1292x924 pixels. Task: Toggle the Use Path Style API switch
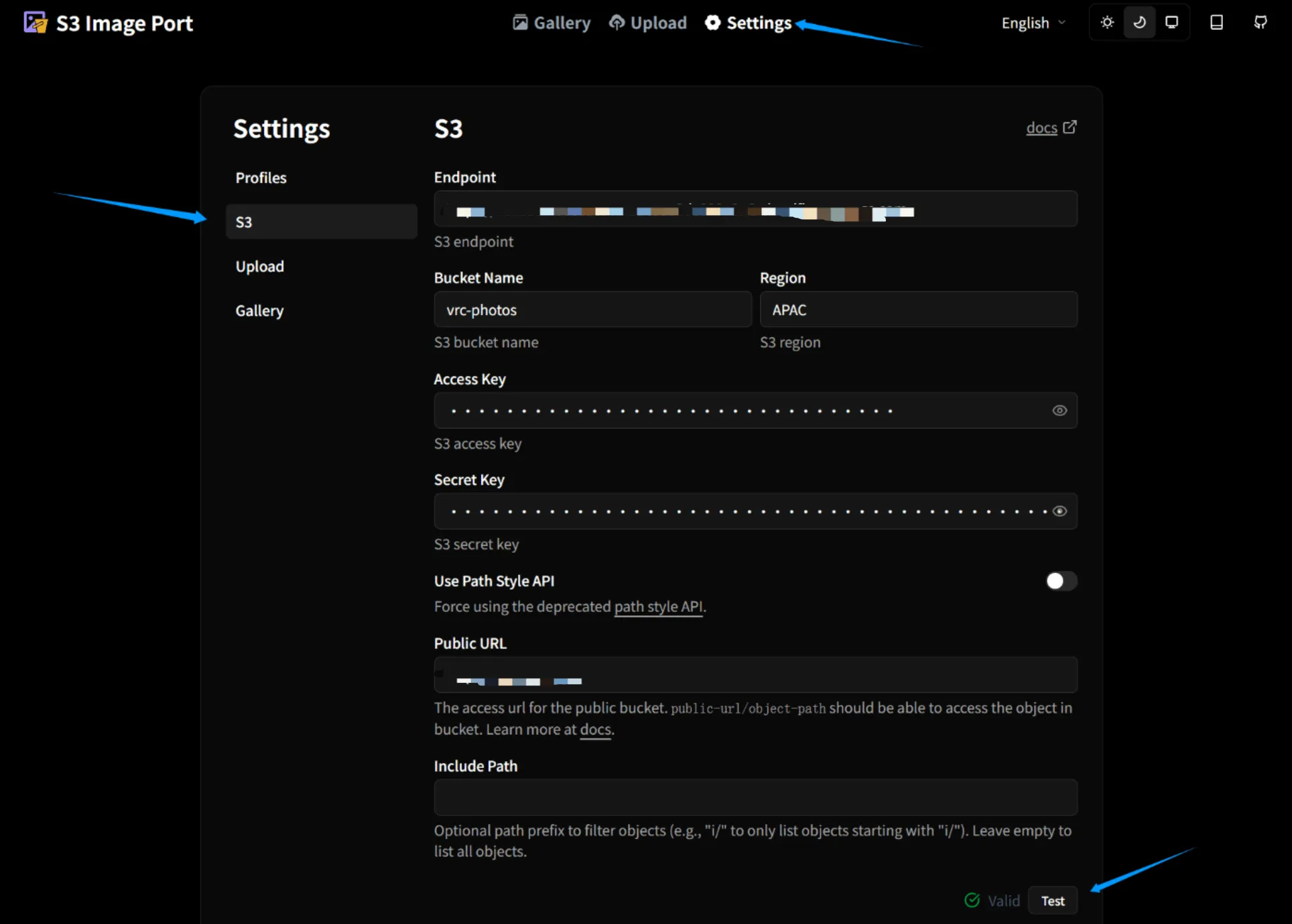point(1061,581)
